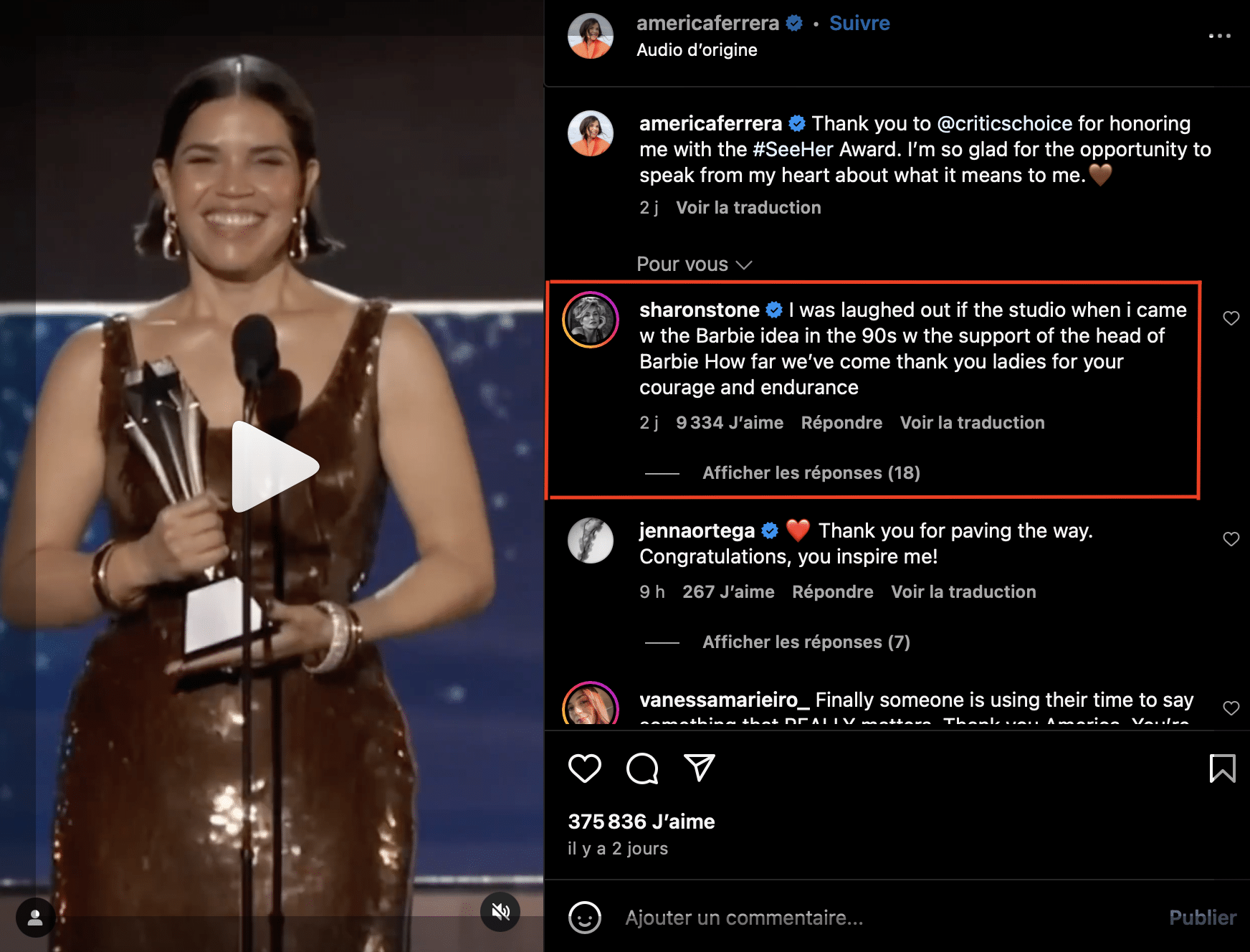Viewport: 1250px width, 952px height.
Task: Open the comment bubble icon
Action: [642, 768]
